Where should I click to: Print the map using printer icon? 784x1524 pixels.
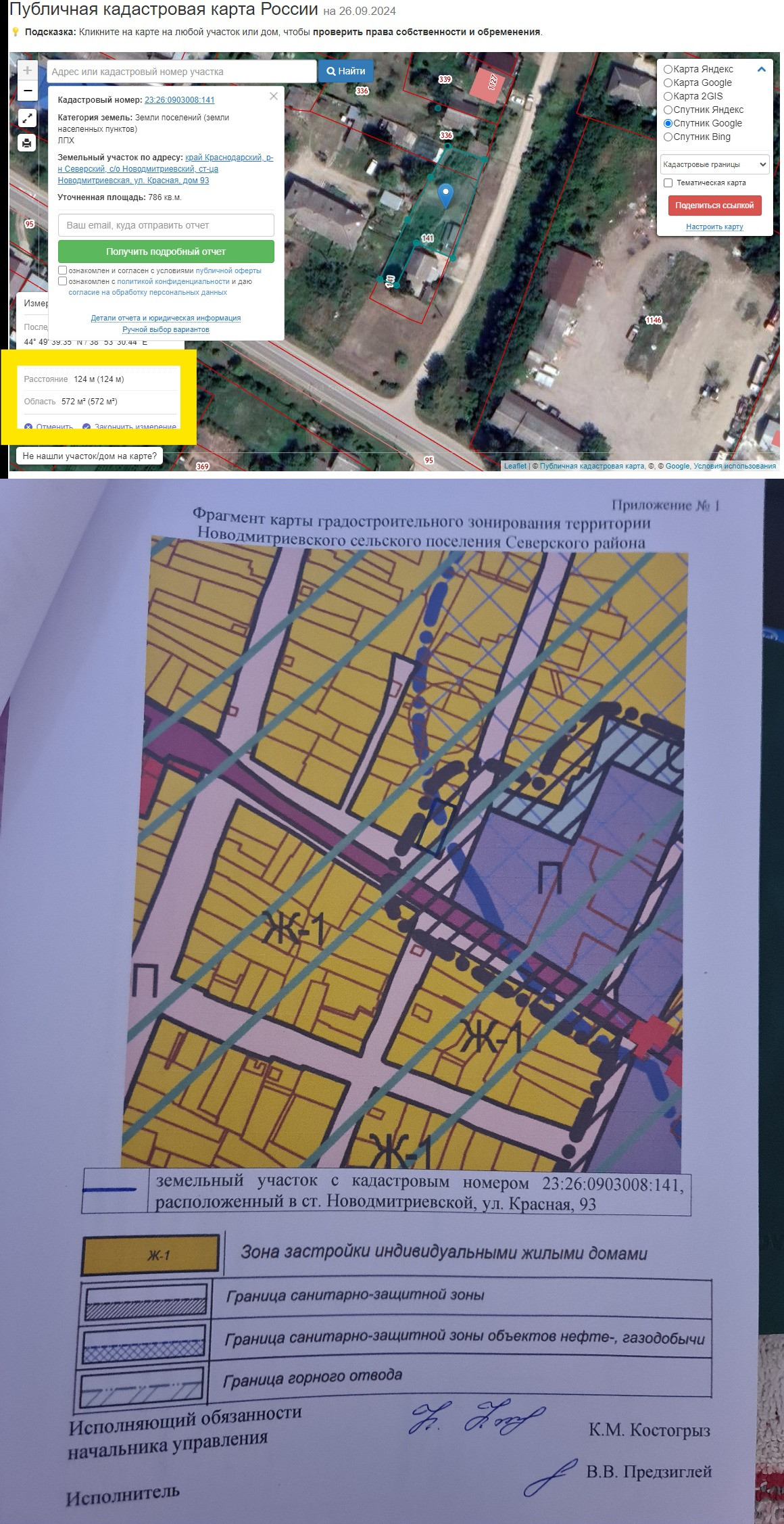pos(27,143)
